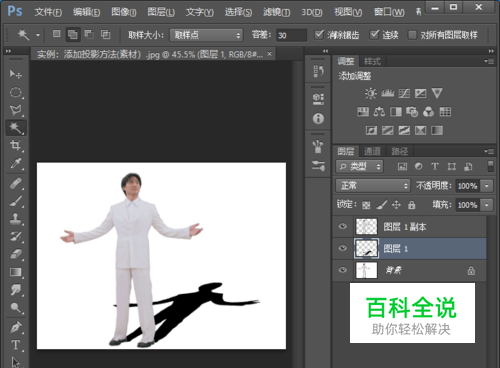Screen dimensions: 500x368
Task: Switch to the 路径 tab
Action: pyautogui.click(x=399, y=151)
